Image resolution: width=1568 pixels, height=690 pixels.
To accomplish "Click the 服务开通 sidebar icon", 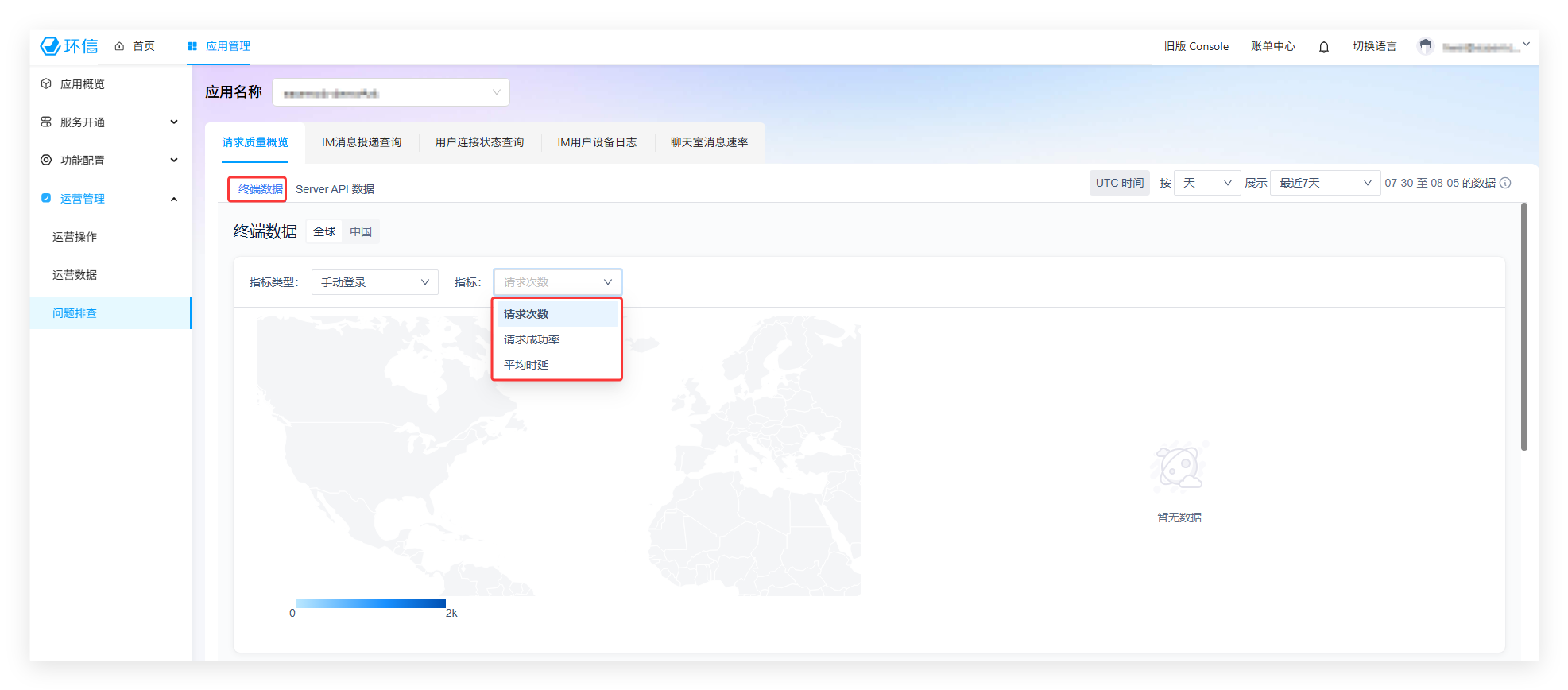I will [46, 122].
